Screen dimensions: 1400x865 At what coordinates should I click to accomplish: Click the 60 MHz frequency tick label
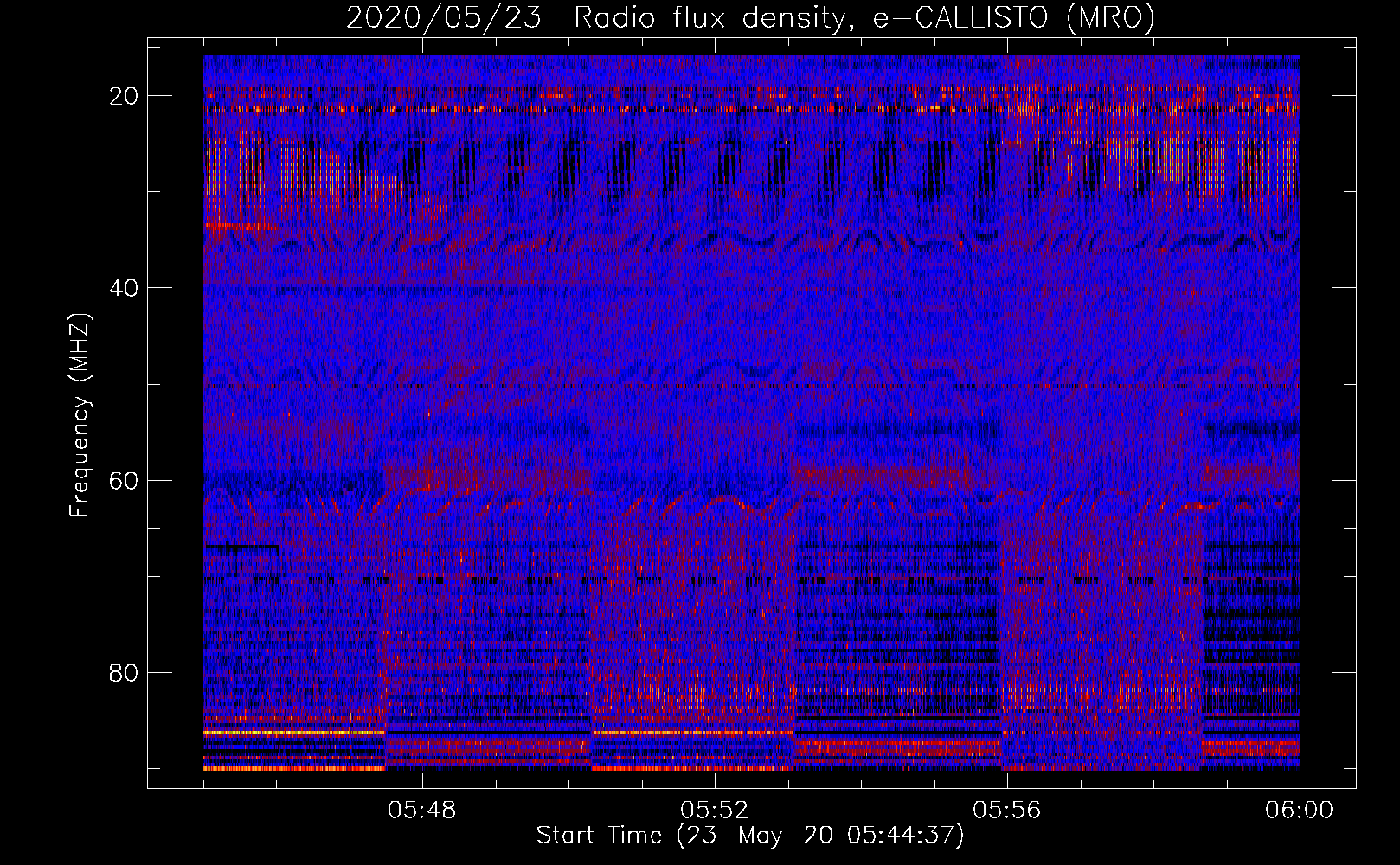(125, 480)
